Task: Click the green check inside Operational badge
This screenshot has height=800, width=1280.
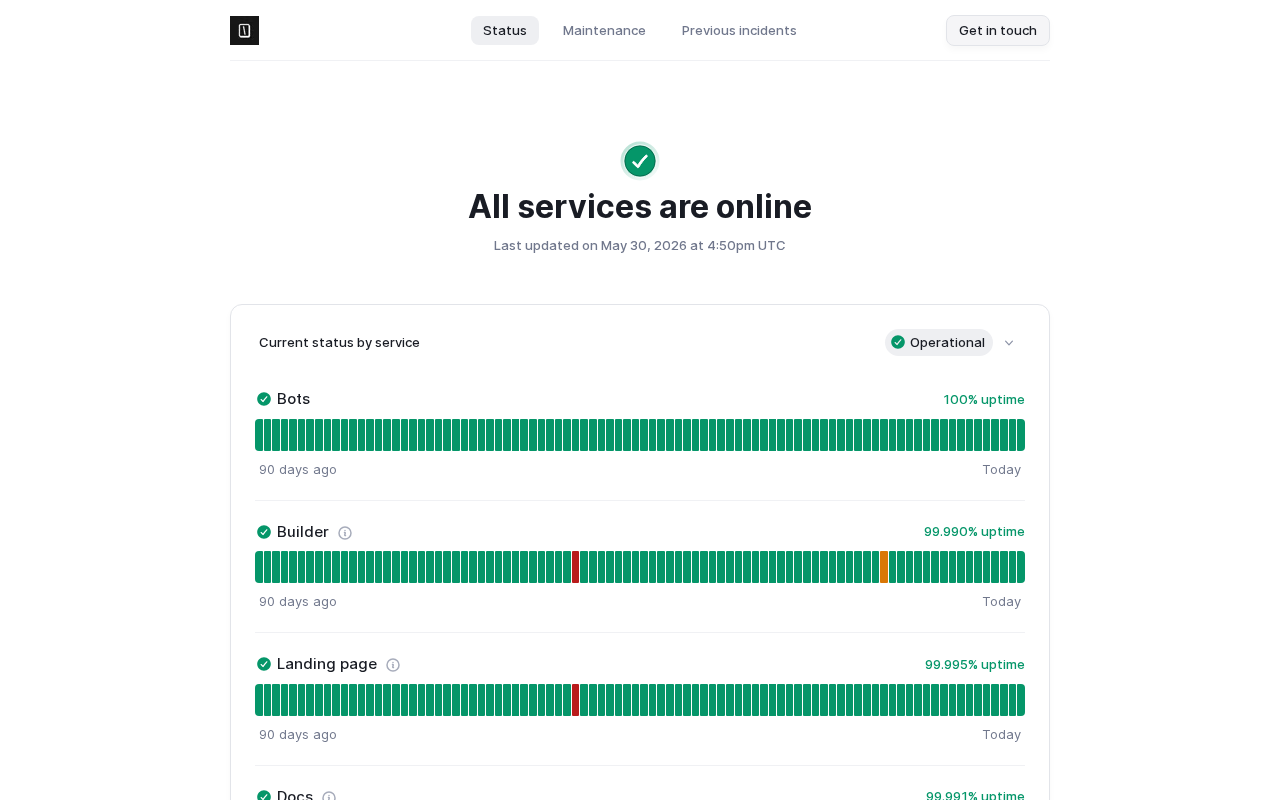Action: tap(898, 342)
